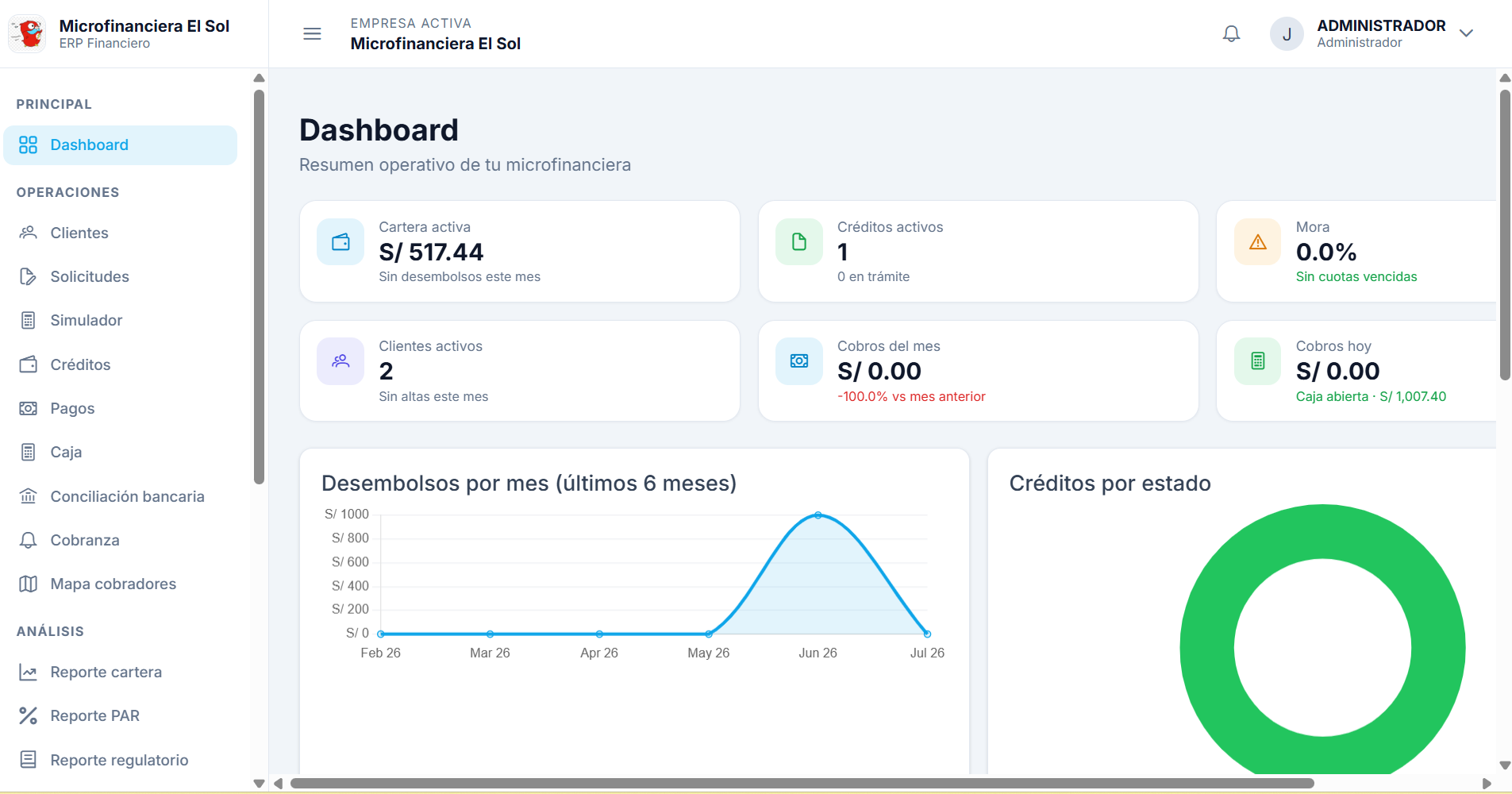Select Caja from the sidebar
1512x794 pixels.
(121, 452)
